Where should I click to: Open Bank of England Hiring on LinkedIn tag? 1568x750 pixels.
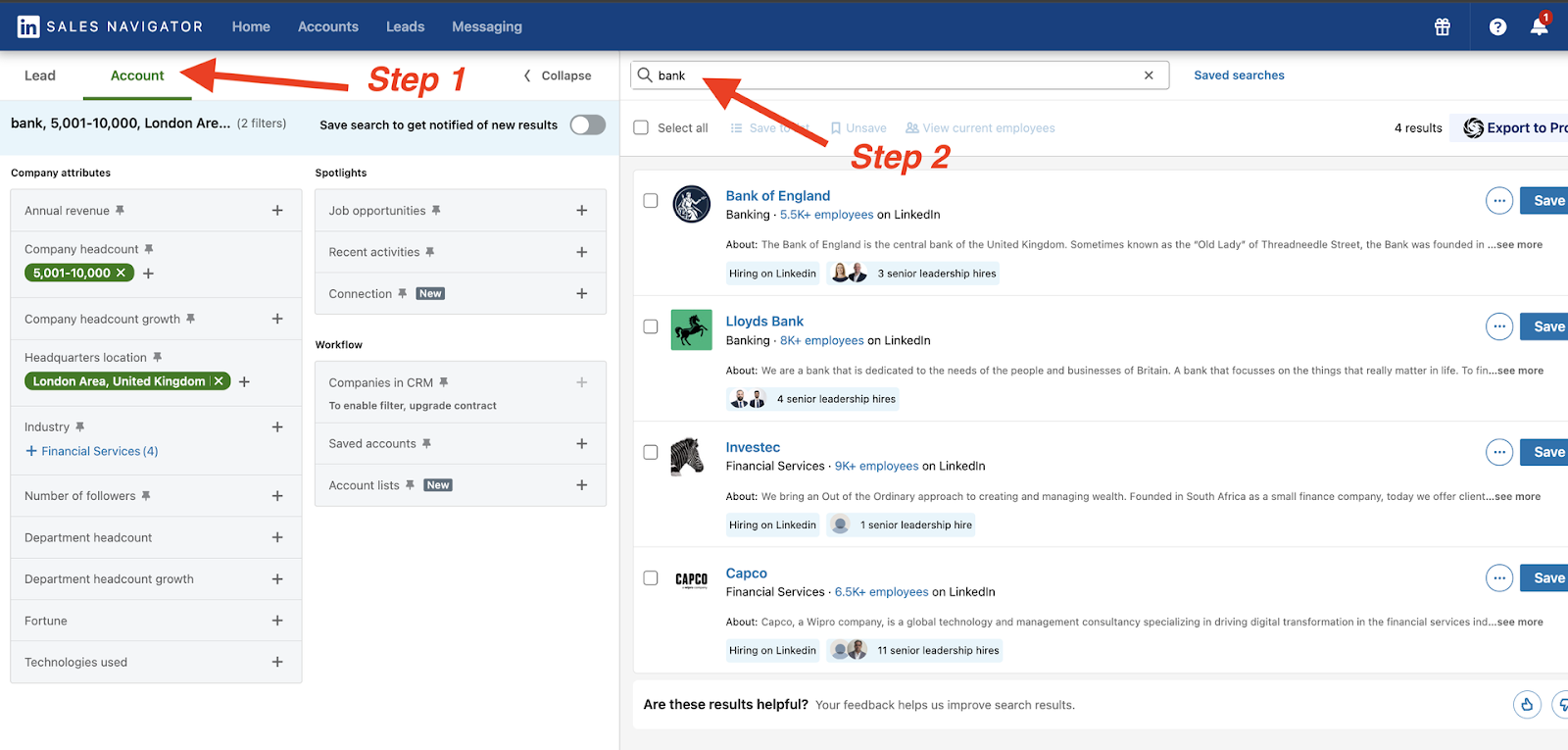coord(772,274)
